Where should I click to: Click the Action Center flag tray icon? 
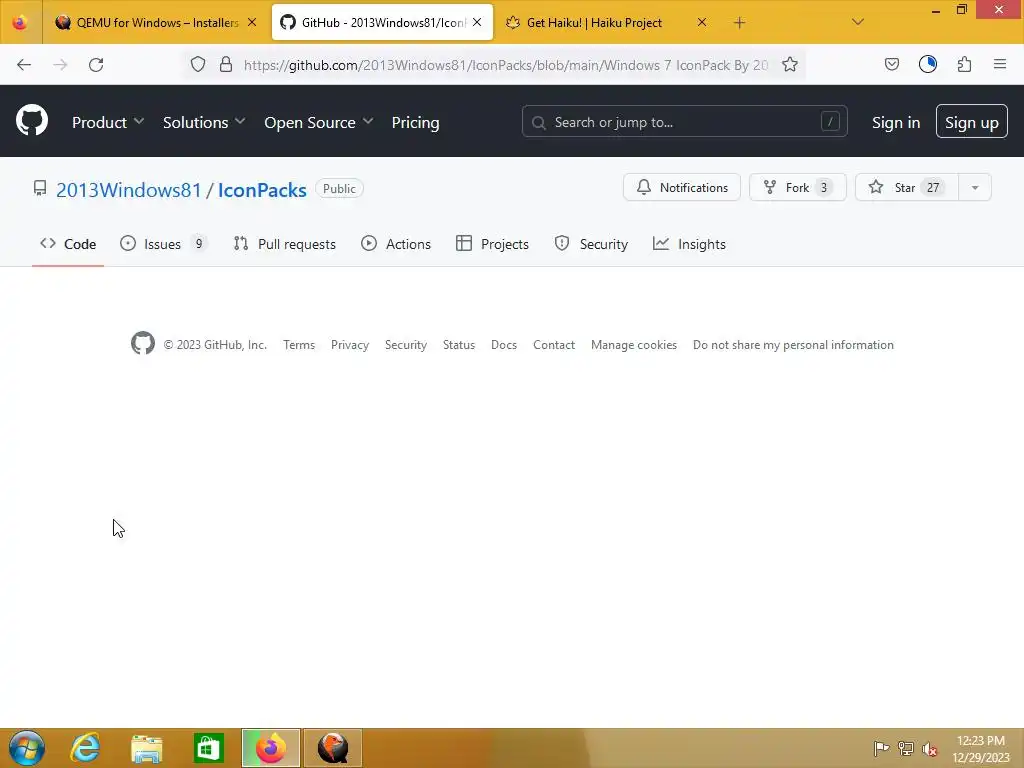[881, 748]
